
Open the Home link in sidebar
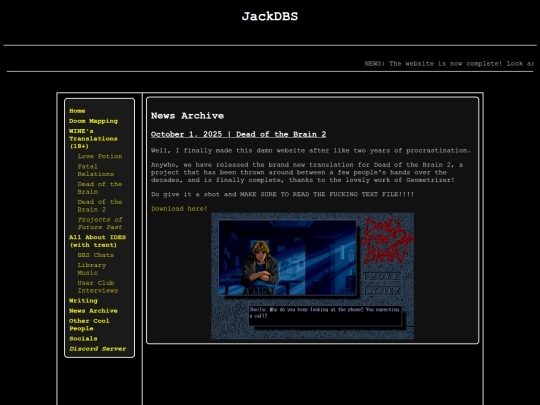[77, 111]
